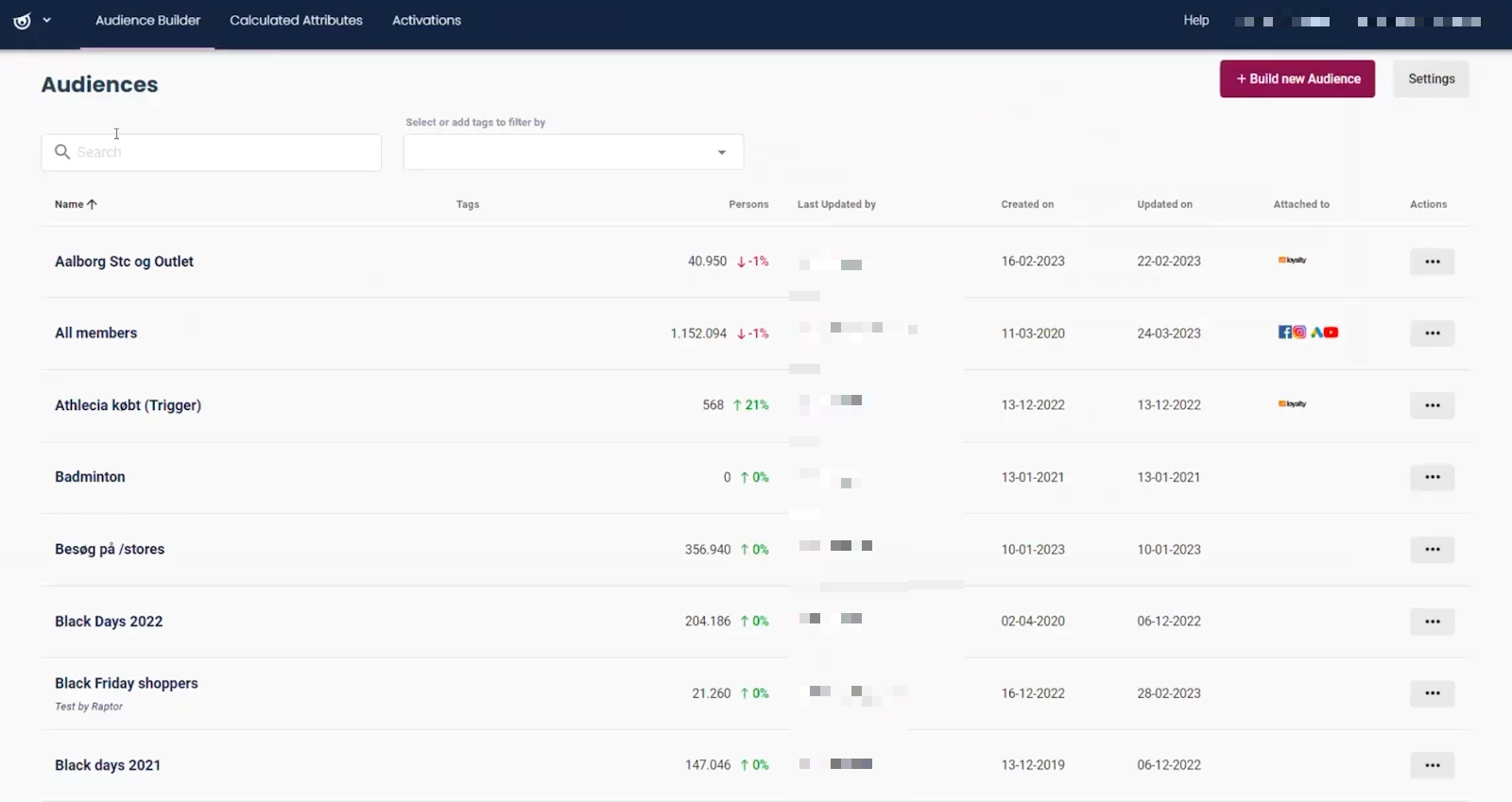Open actions menu for Black Days 2022

pos(1432,622)
